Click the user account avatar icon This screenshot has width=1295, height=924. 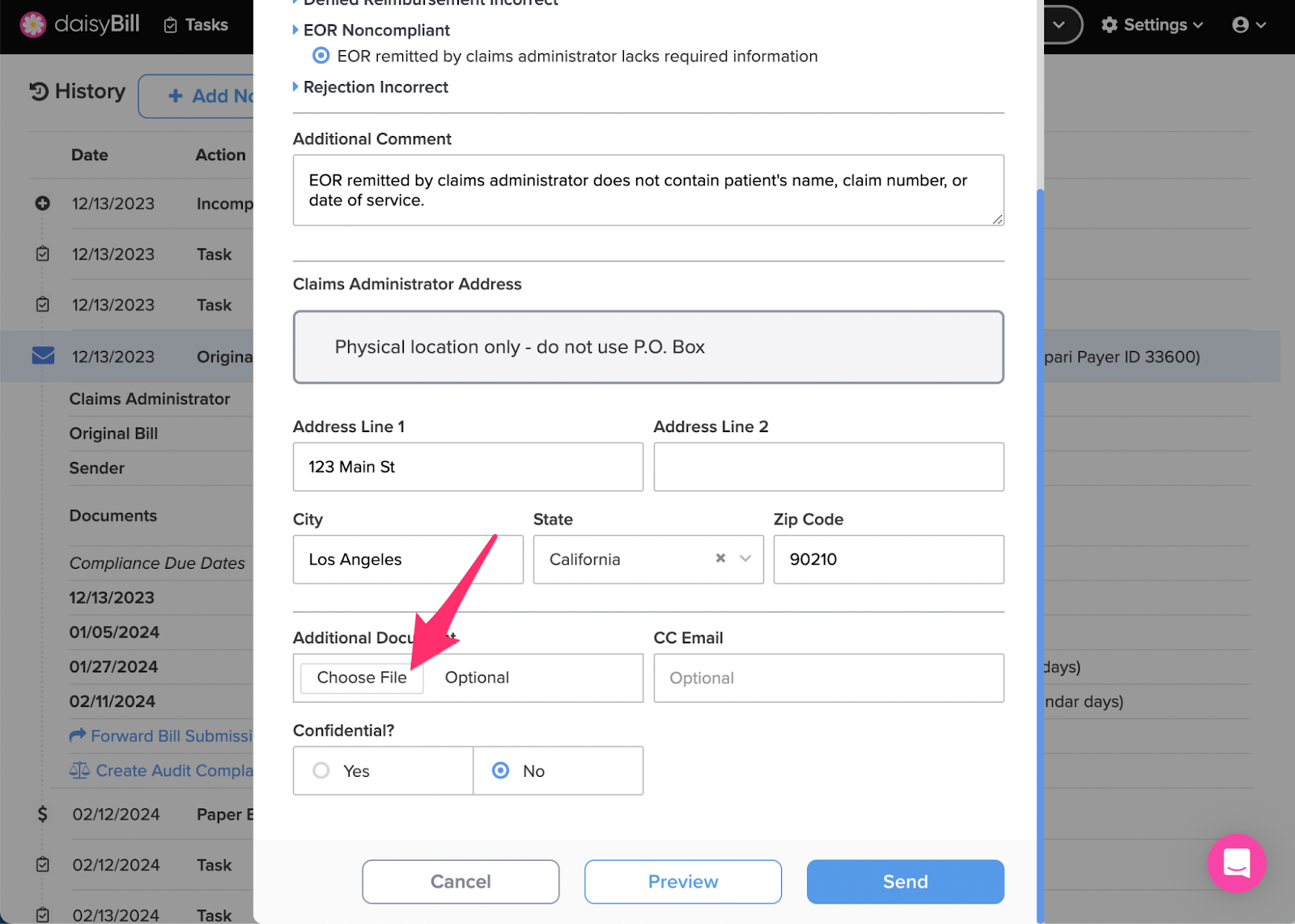tap(1240, 25)
